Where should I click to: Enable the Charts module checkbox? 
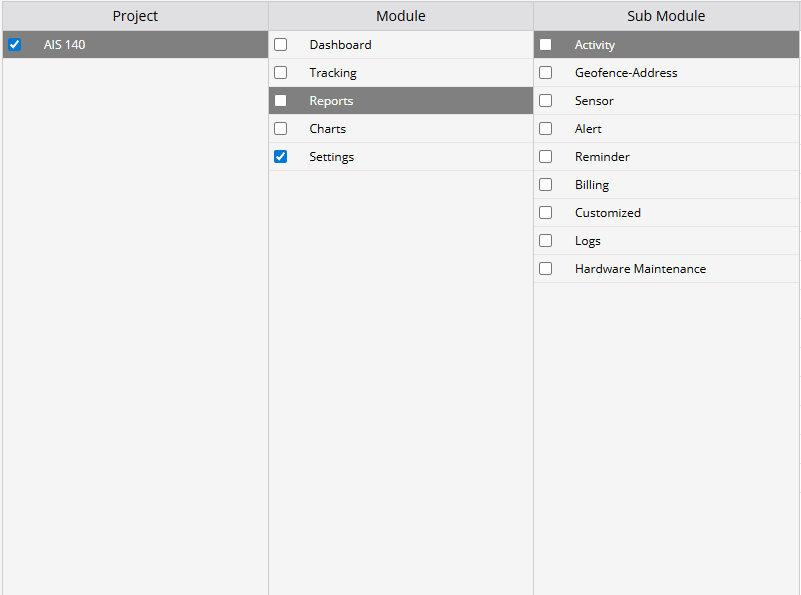281,129
